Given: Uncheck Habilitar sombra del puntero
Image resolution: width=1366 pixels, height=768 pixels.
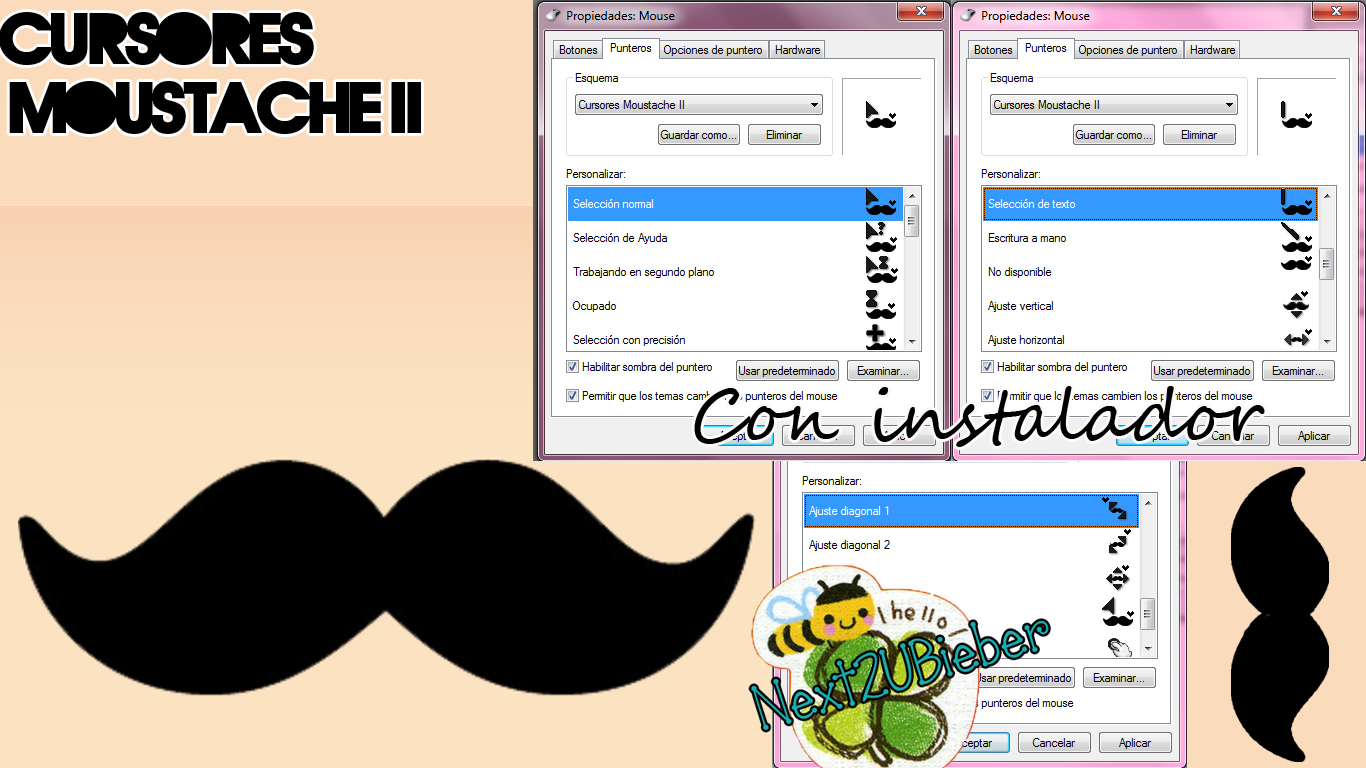Looking at the screenshot, I should (x=572, y=367).
